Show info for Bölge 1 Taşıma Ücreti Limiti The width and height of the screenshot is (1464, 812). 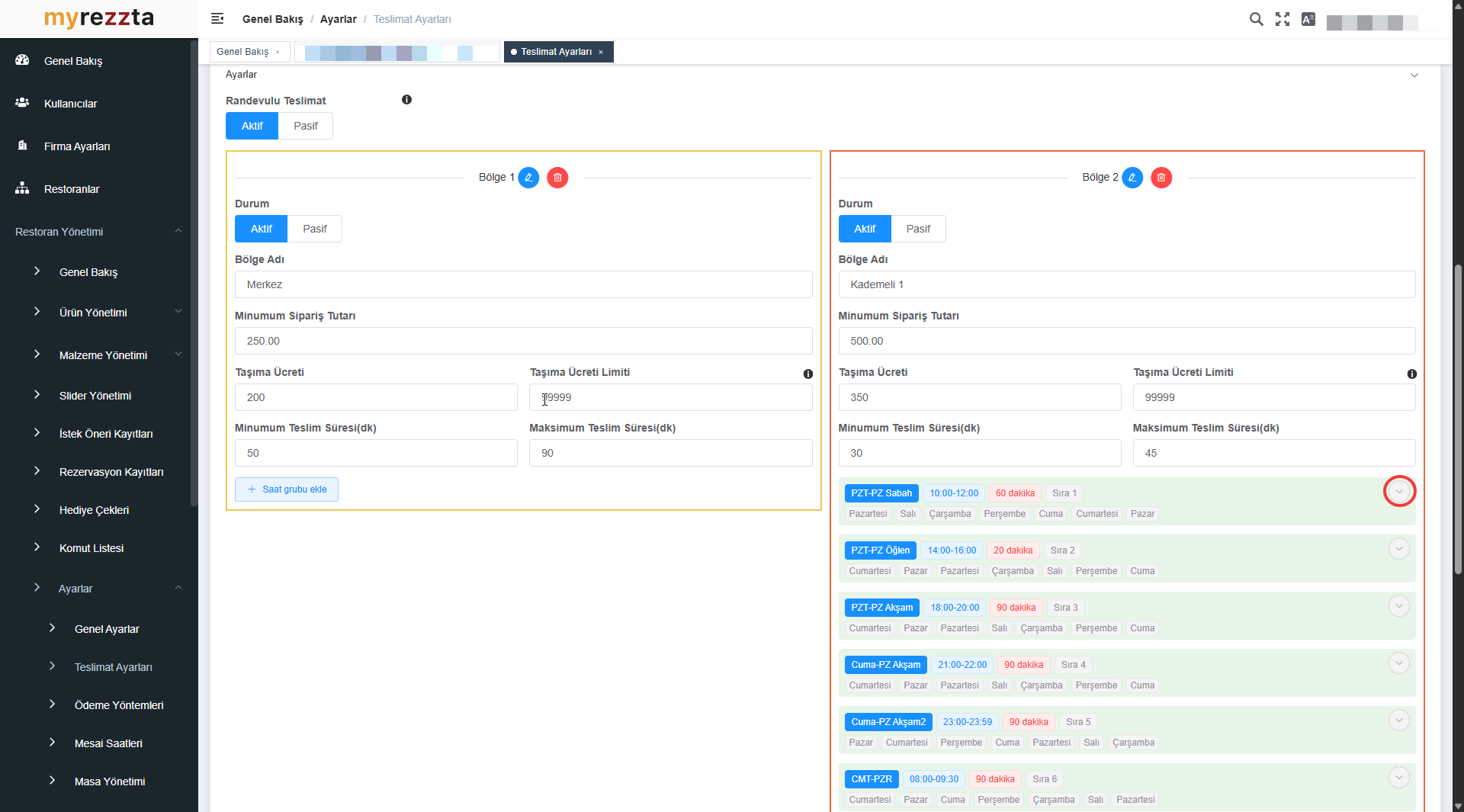[x=808, y=374]
